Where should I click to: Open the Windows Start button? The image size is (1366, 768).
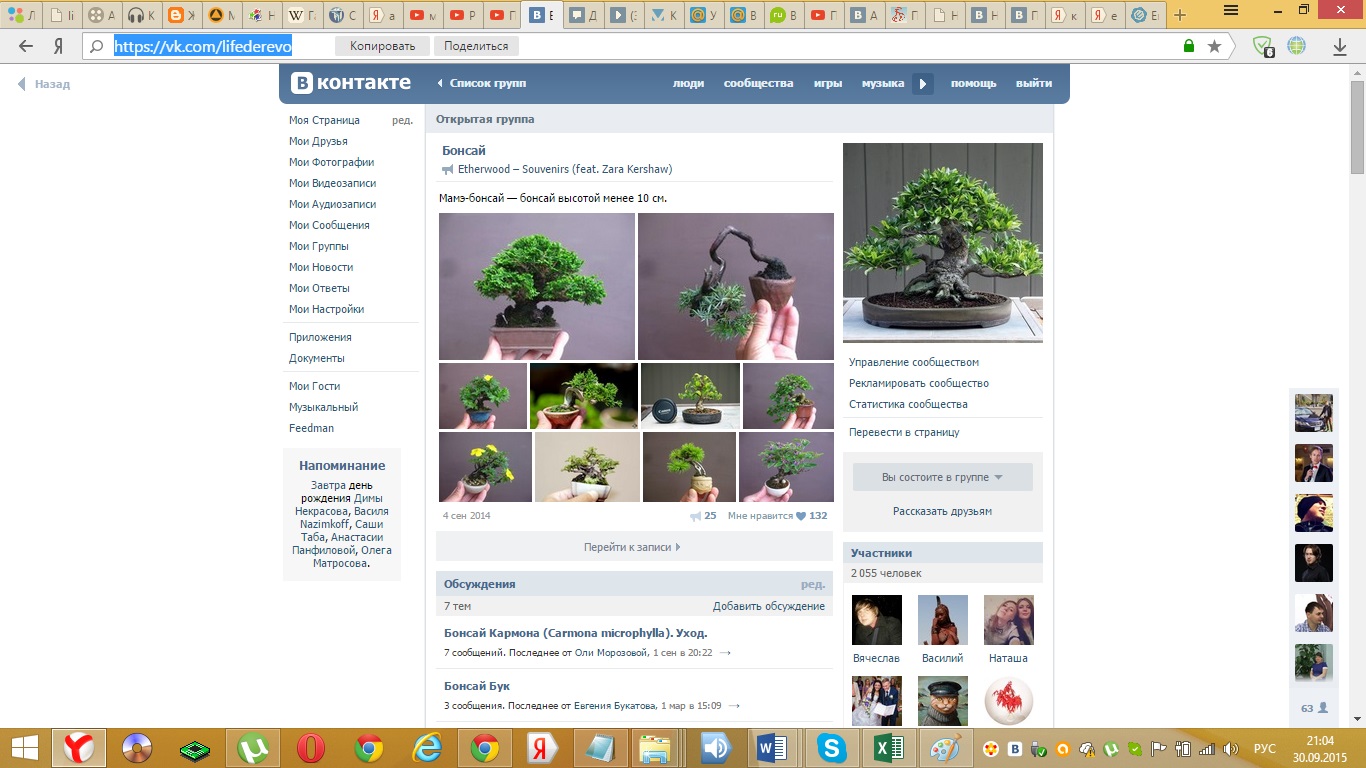point(24,748)
